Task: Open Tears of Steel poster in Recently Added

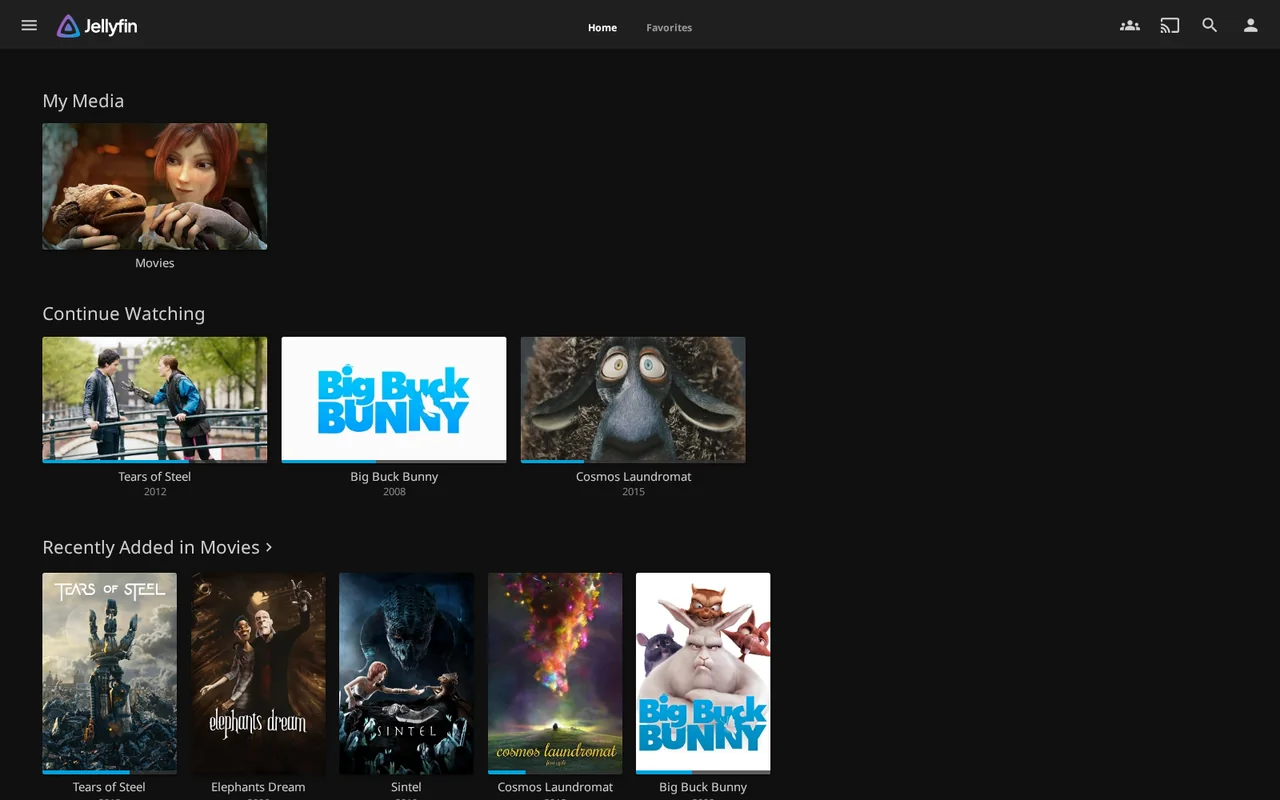Action: click(x=110, y=673)
